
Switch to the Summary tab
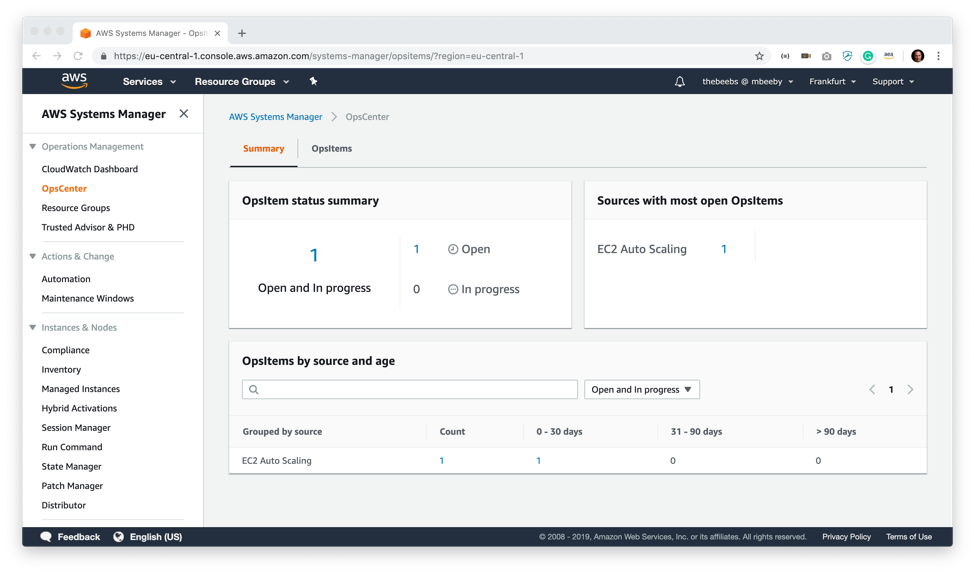click(x=263, y=148)
